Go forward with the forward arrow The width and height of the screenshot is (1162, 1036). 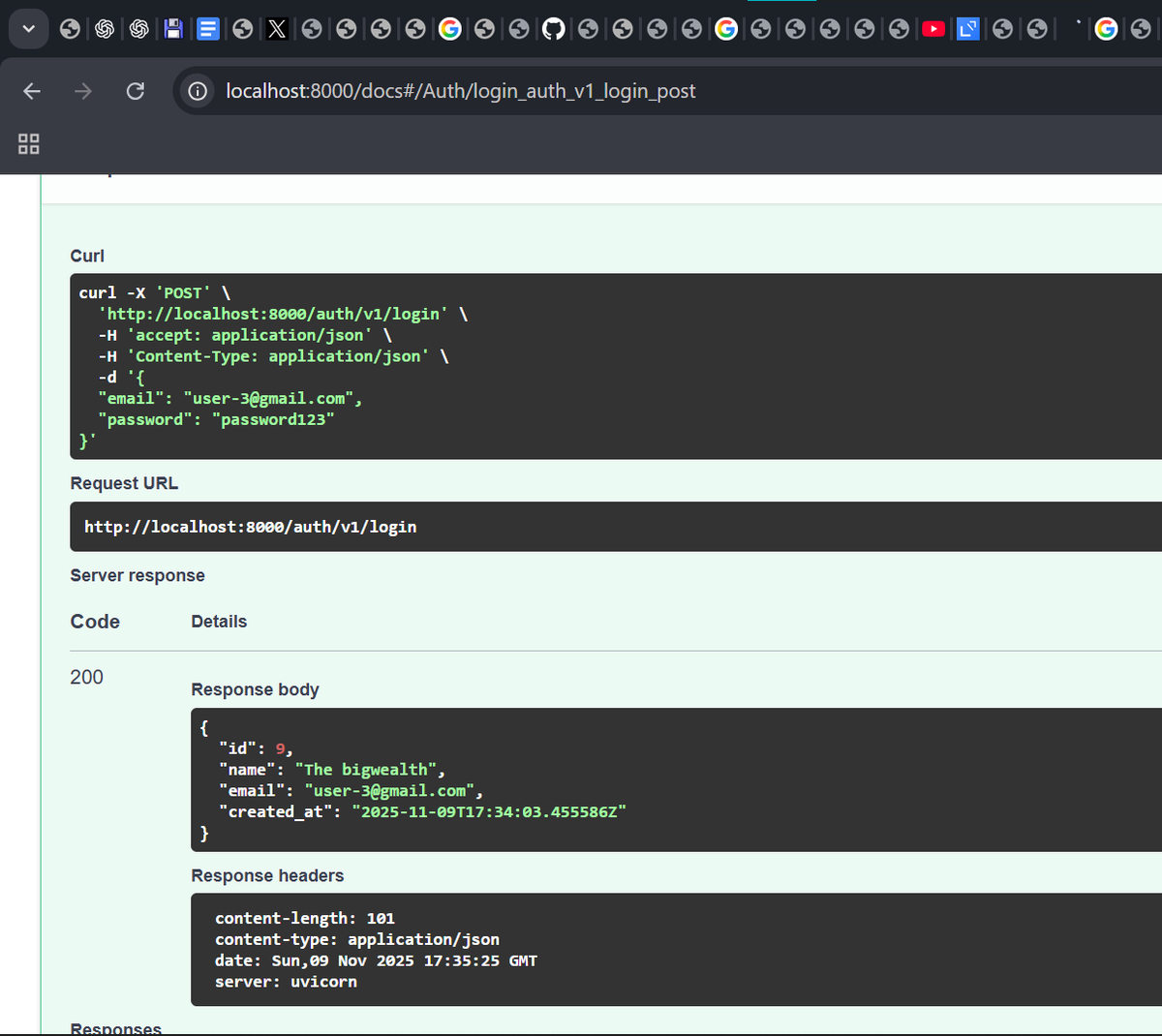point(83,91)
